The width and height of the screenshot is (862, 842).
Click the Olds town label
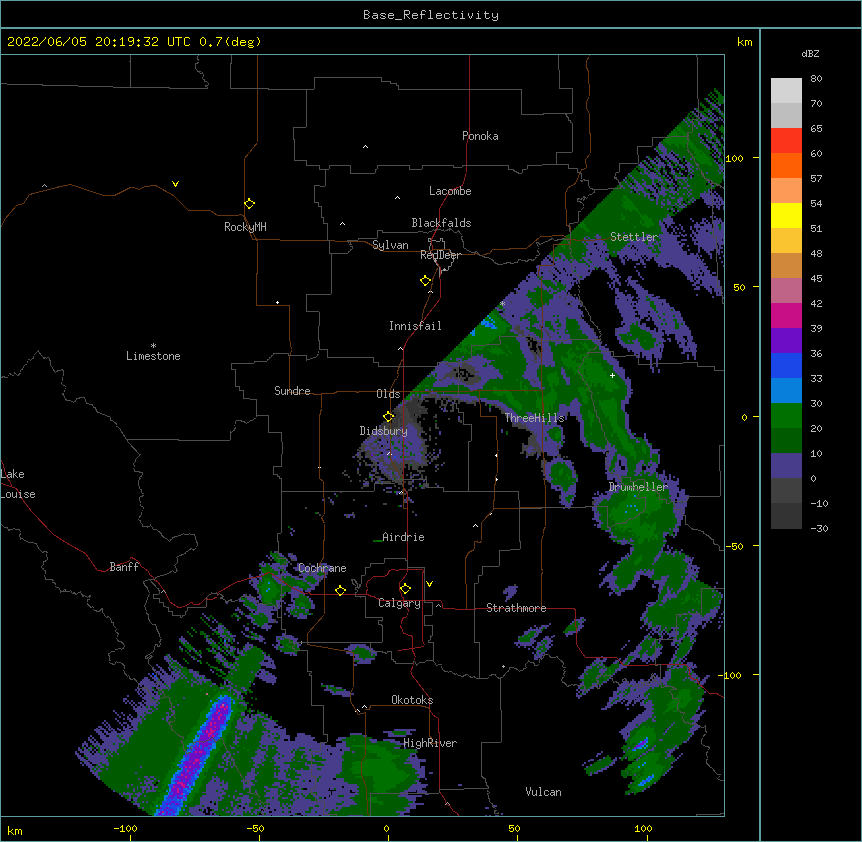388,394
